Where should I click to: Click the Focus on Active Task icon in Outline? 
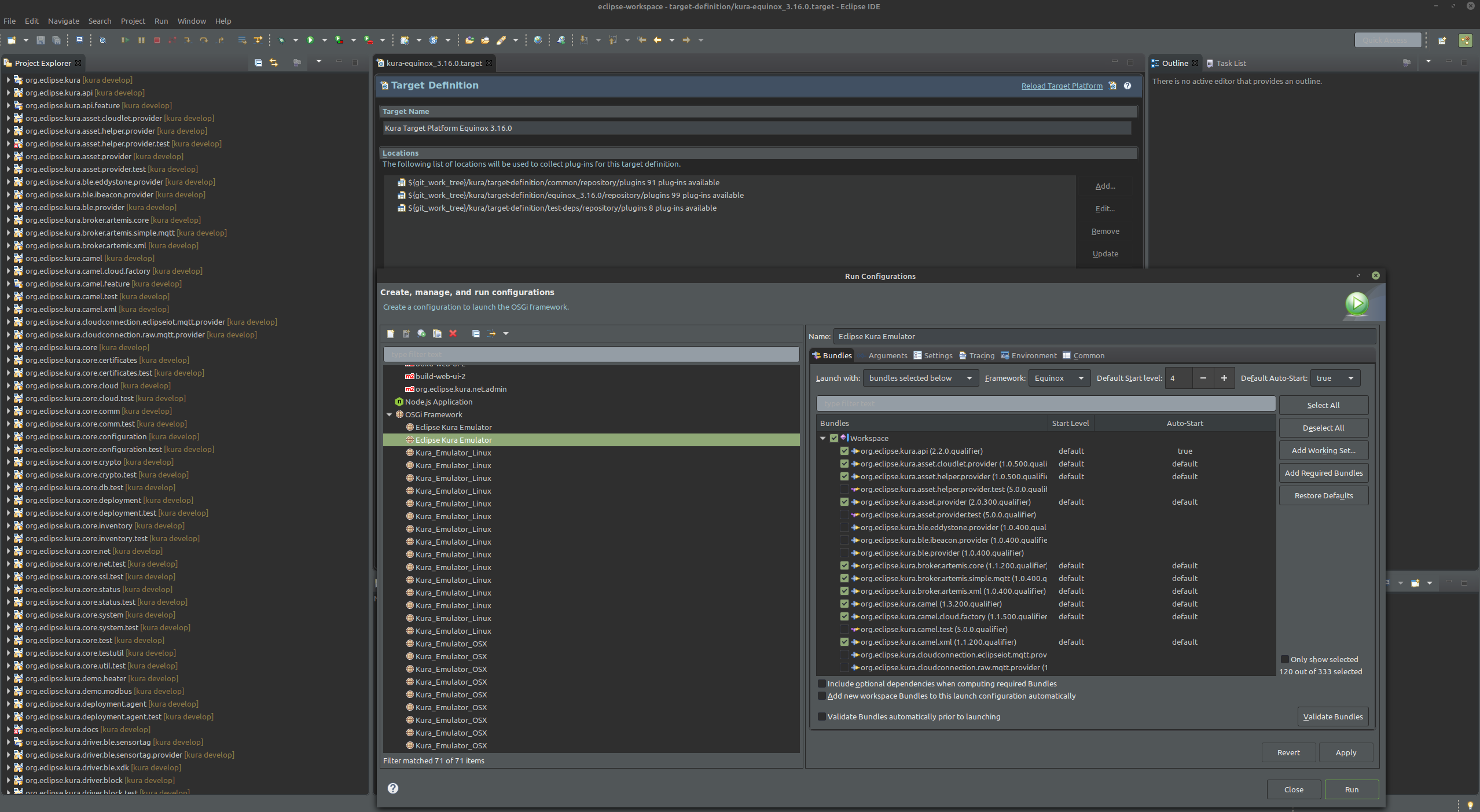(1406, 63)
